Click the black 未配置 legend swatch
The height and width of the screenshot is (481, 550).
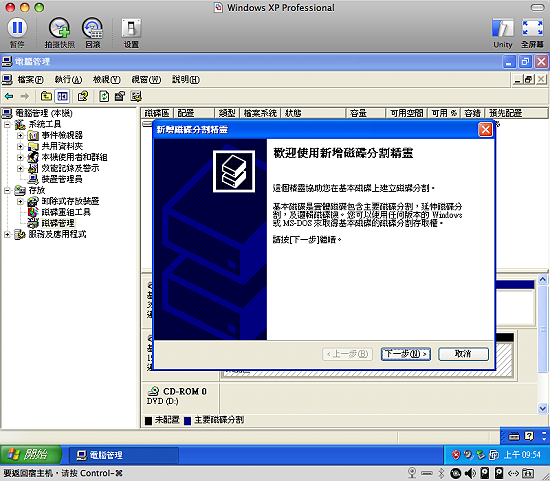pos(148,421)
